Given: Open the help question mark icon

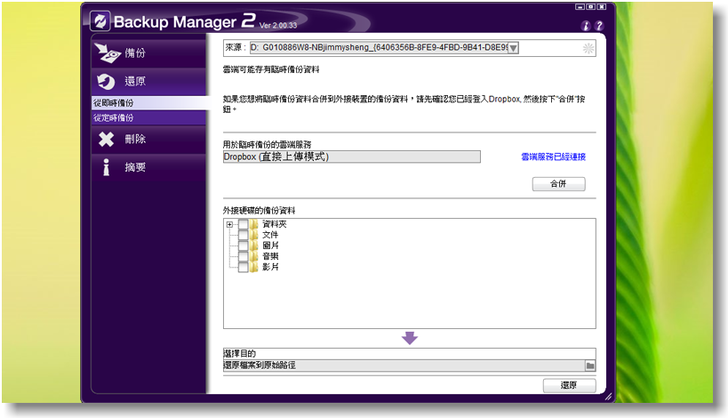Looking at the screenshot, I should (599, 26).
